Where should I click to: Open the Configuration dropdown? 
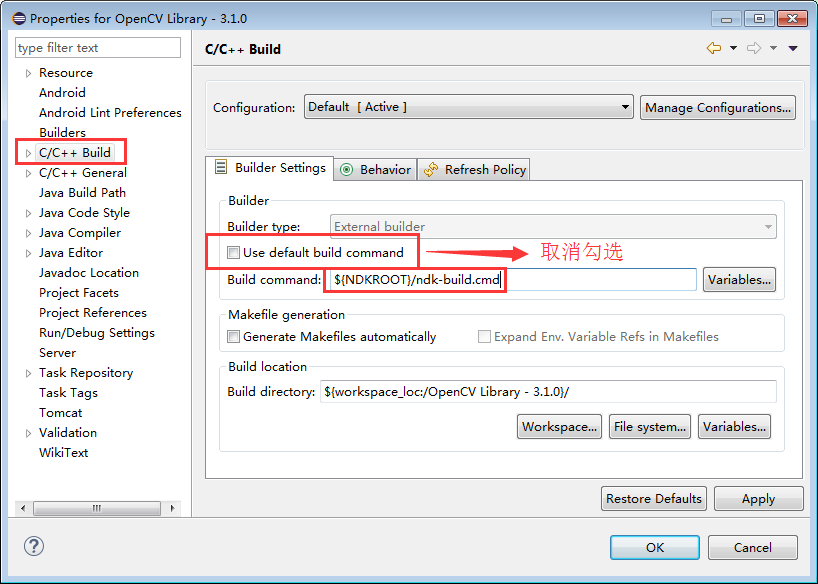(468, 107)
